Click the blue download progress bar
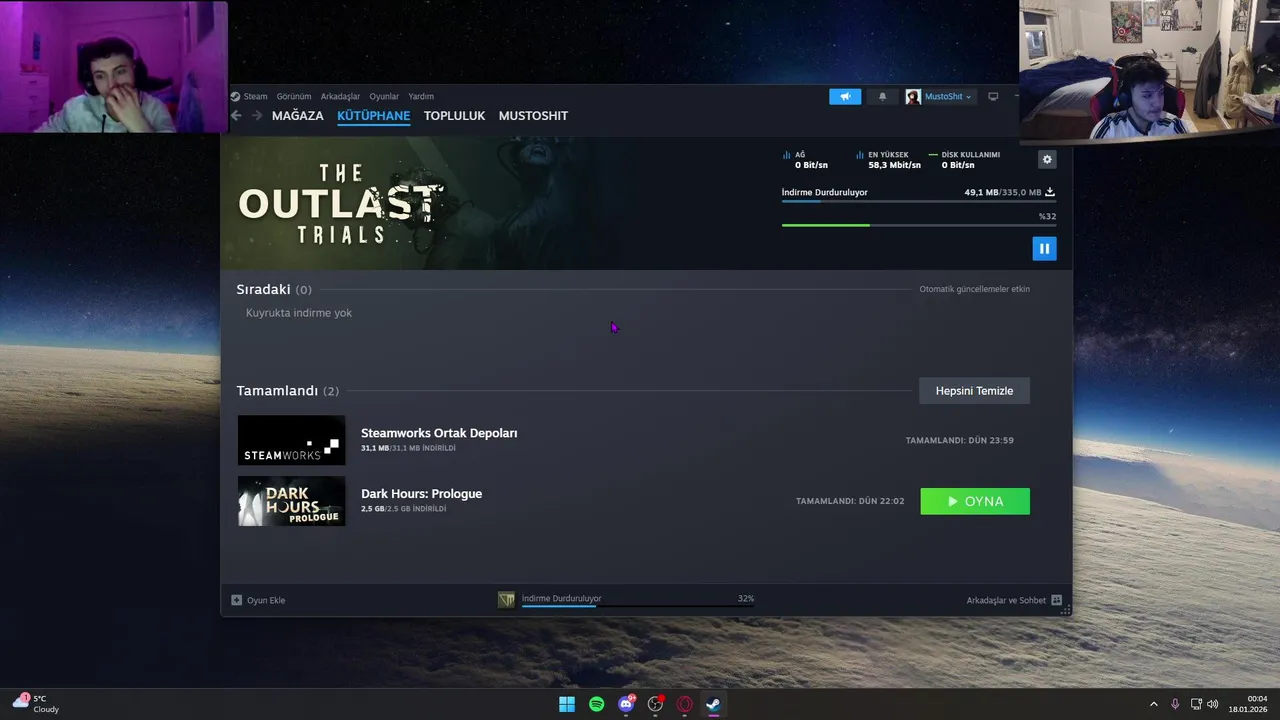The height and width of the screenshot is (720, 1280). click(x=919, y=201)
